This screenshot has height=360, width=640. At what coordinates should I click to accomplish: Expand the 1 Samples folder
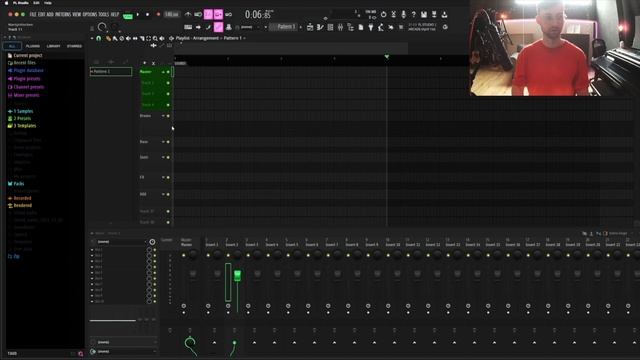point(20,111)
